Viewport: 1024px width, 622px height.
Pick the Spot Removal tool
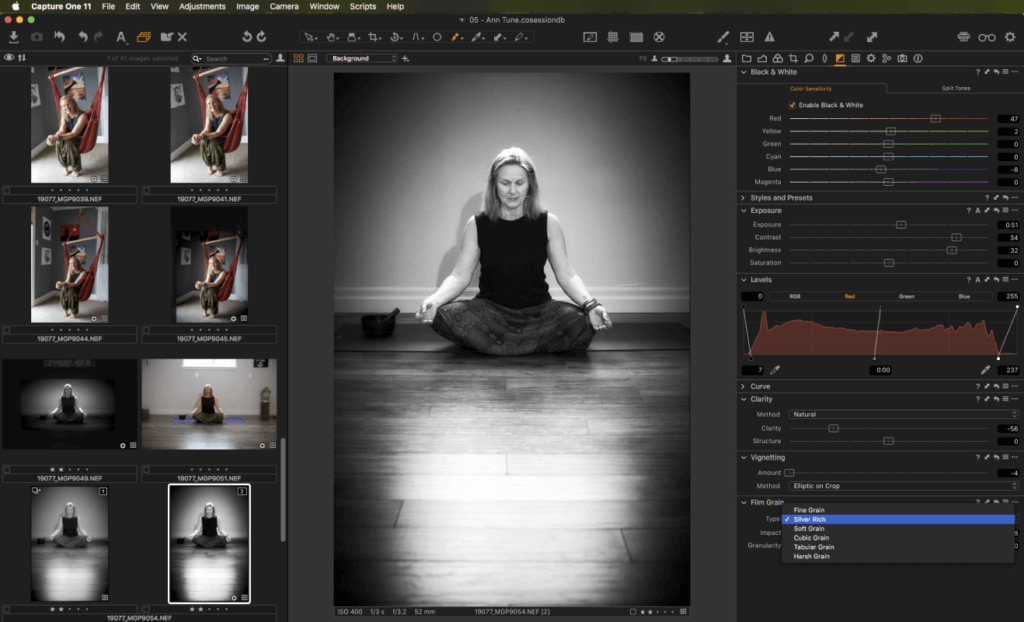click(x=437, y=37)
